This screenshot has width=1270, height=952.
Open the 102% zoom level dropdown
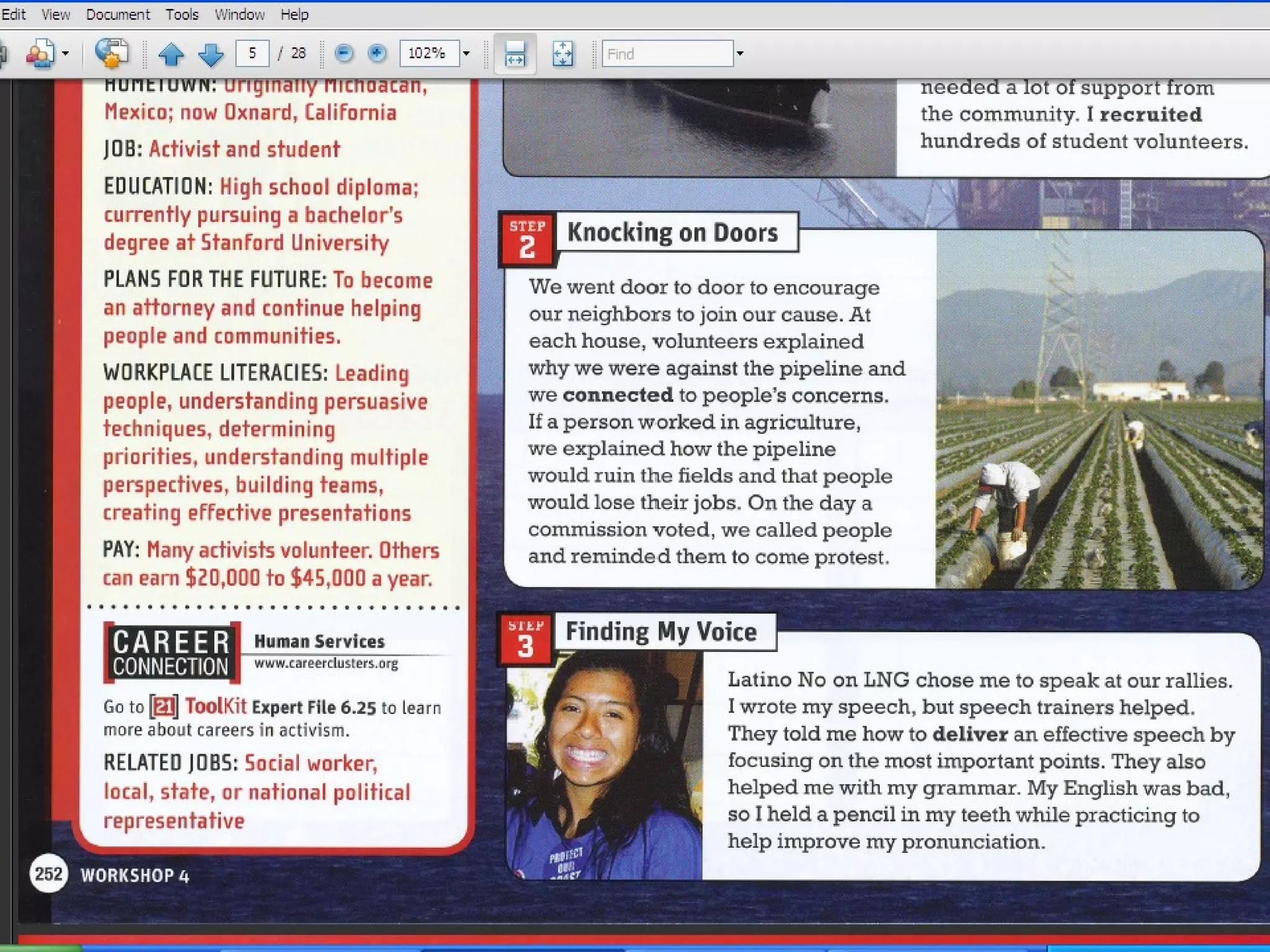point(467,54)
